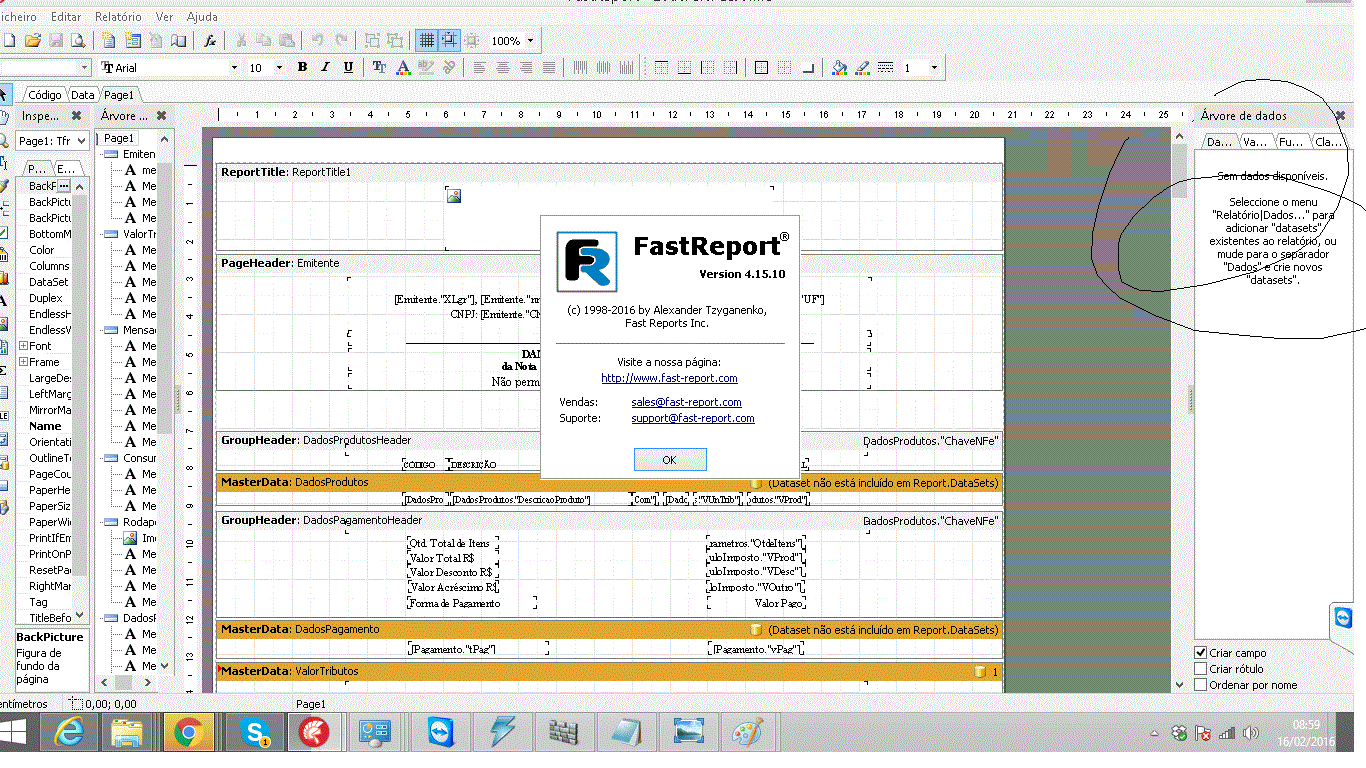This screenshot has width=1366, height=768.
Task: Open the Page1 object selector dropdown
Action: click(x=80, y=141)
